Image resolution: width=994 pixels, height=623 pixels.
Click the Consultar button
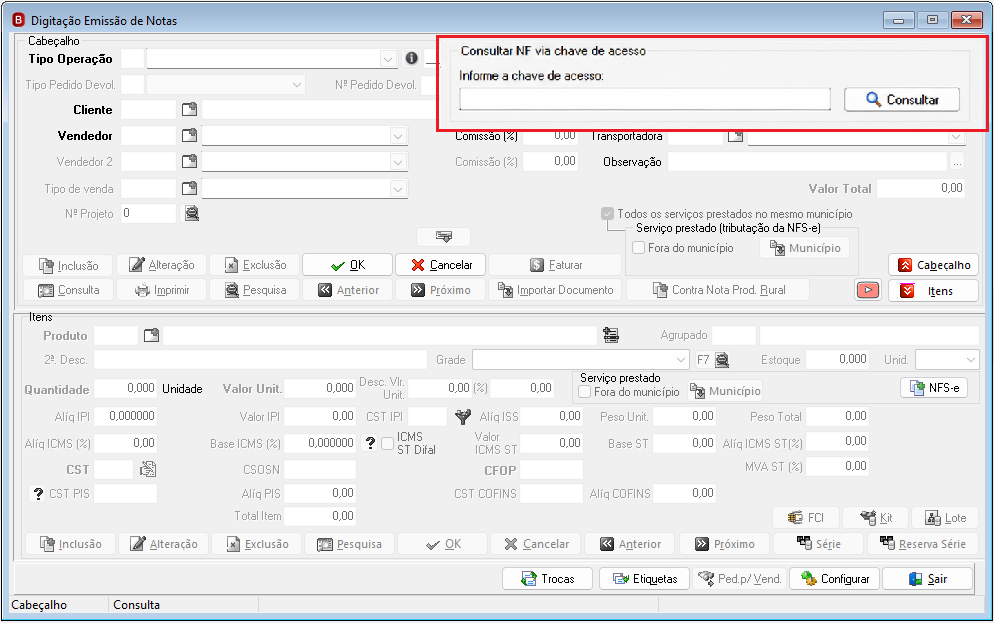pos(901,100)
